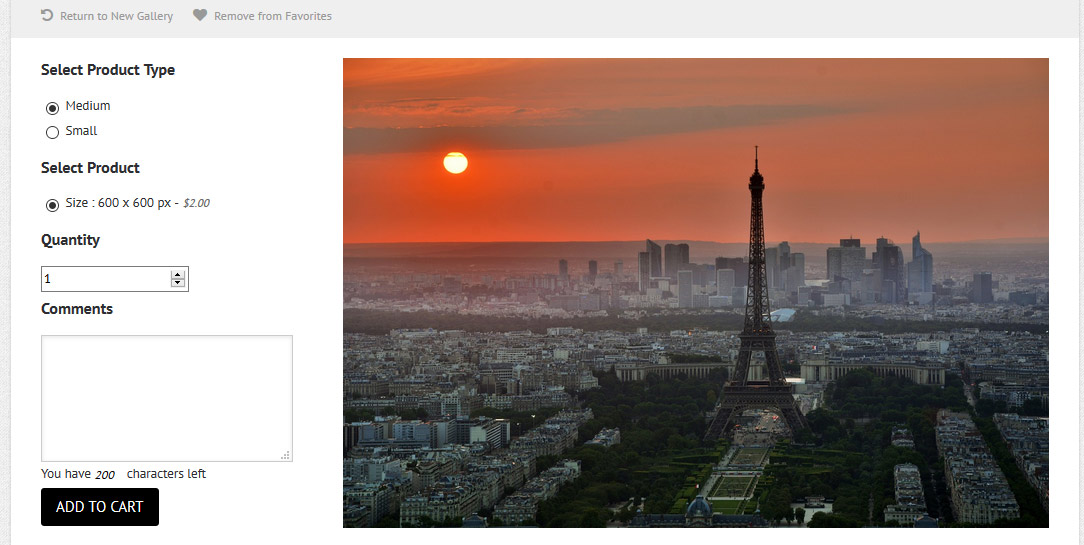The image size is (1084, 545).
Task: Select the Small product type radio
Action: click(x=53, y=133)
